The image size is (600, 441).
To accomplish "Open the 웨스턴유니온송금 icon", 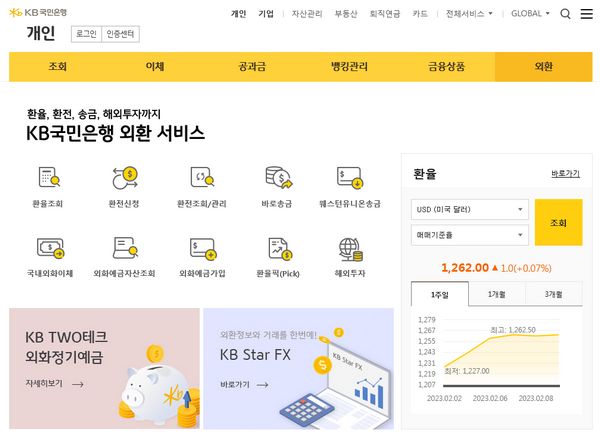I will 350,178.
